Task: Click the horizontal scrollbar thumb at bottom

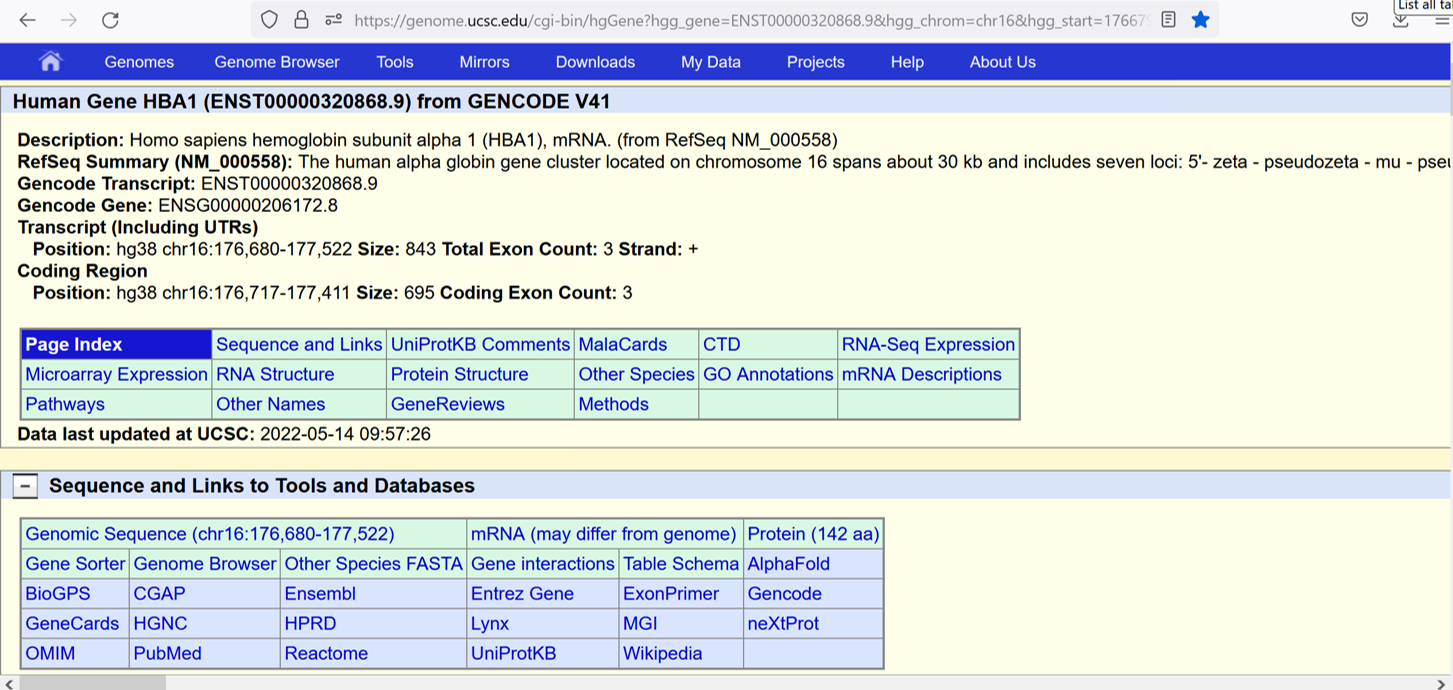Action: pos(92,683)
